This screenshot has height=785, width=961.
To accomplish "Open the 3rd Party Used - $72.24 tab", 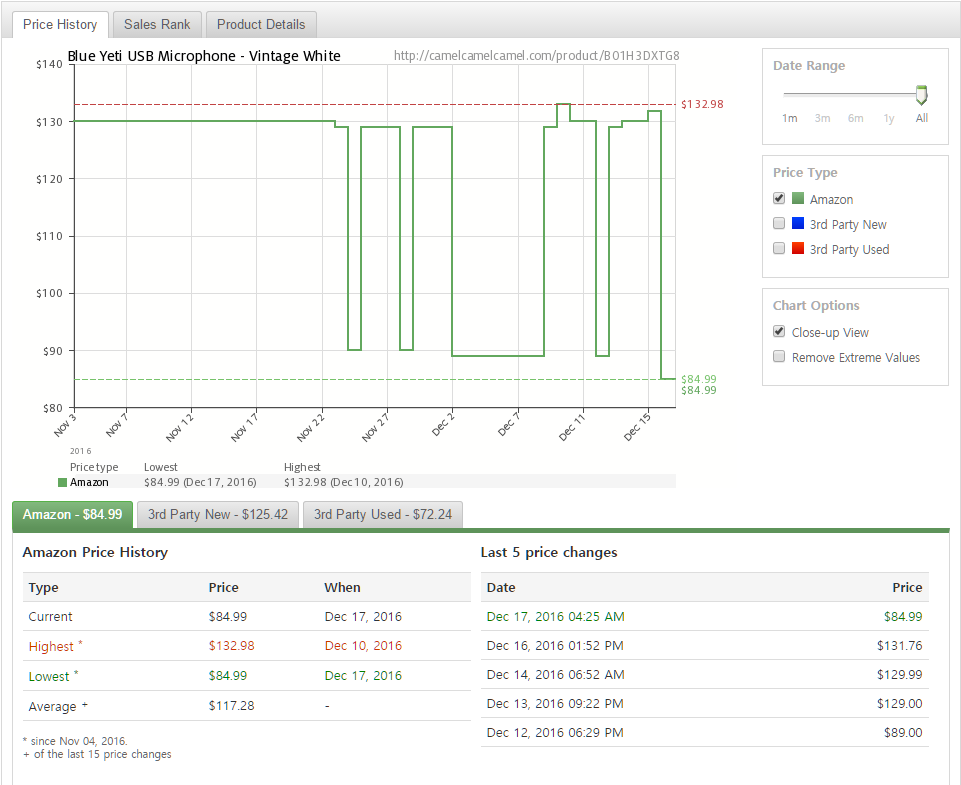I will coord(383,514).
